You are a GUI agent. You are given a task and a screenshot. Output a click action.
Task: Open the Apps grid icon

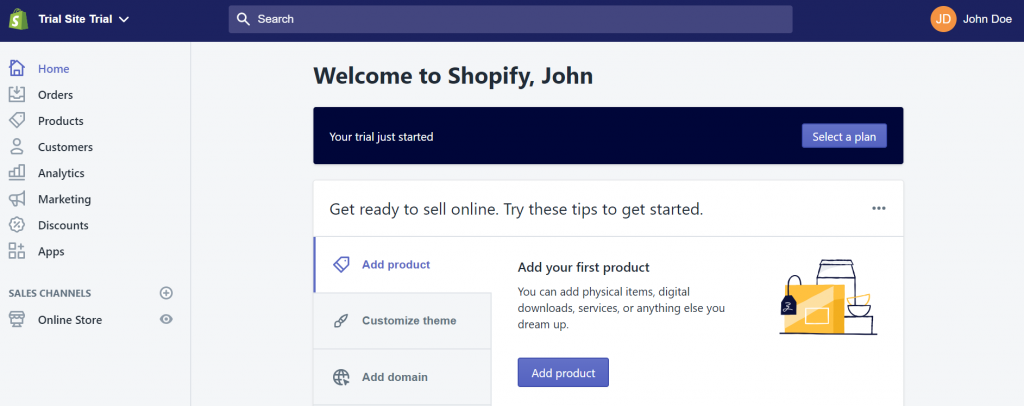pyautogui.click(x=16, y=251)
